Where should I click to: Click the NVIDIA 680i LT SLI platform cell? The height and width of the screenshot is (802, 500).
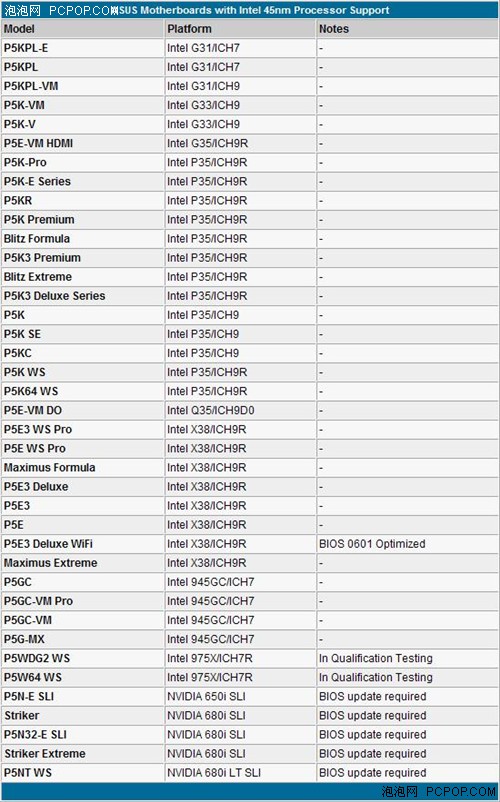point(240,772)
